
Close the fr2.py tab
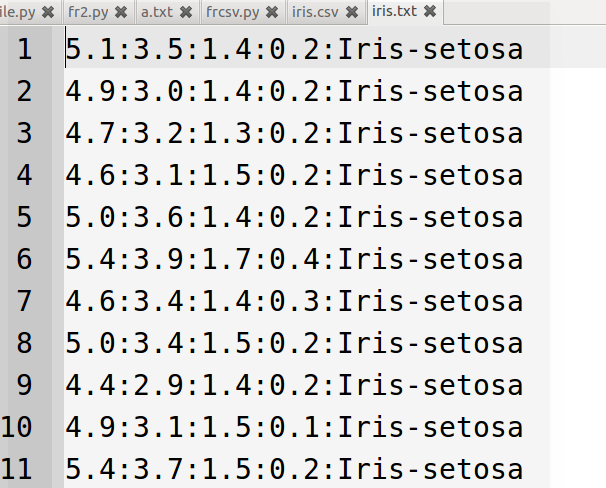(121, 12)
